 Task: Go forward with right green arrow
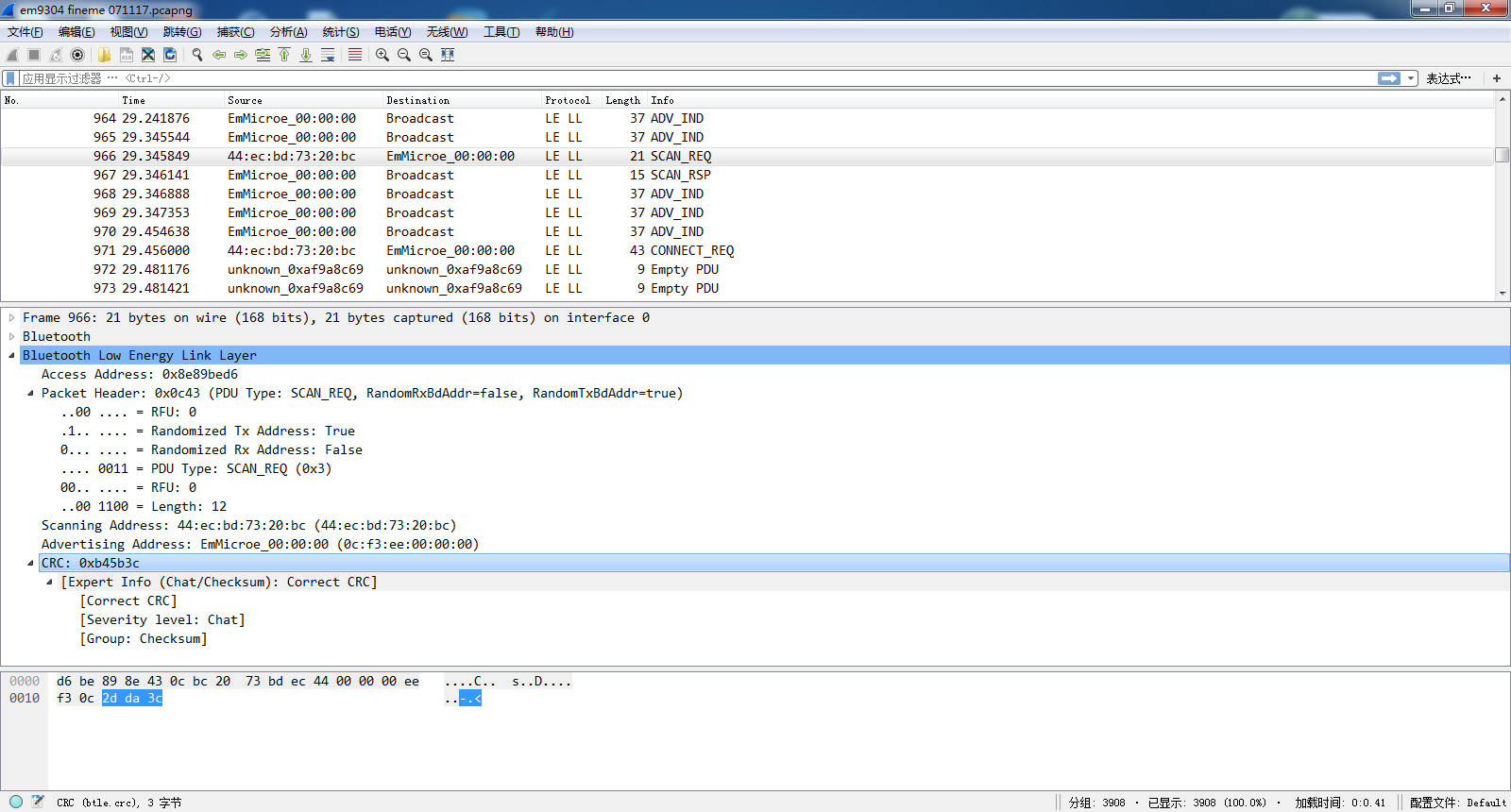(241, 55)
